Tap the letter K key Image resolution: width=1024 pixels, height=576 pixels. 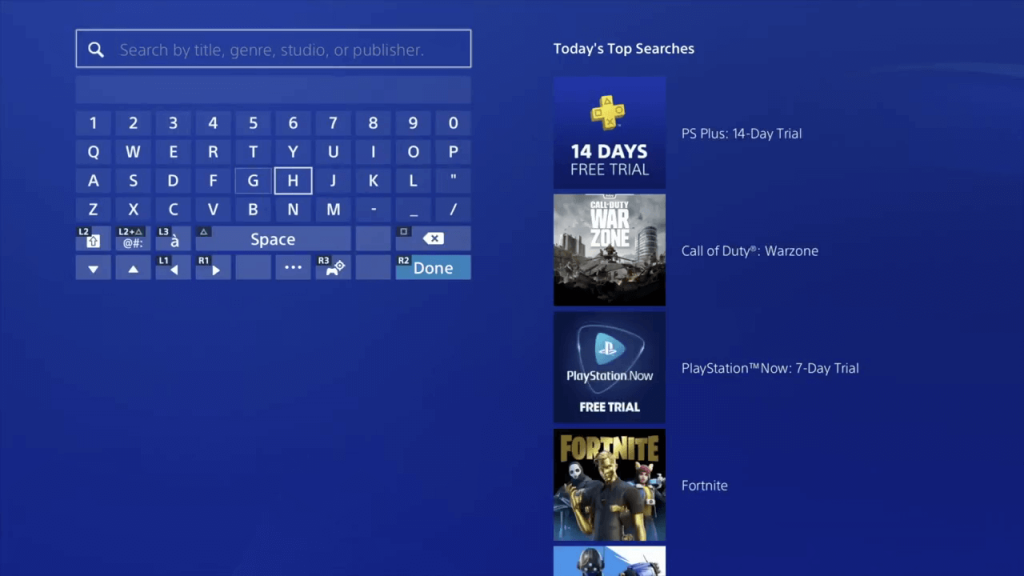click(x=373, y=181)
